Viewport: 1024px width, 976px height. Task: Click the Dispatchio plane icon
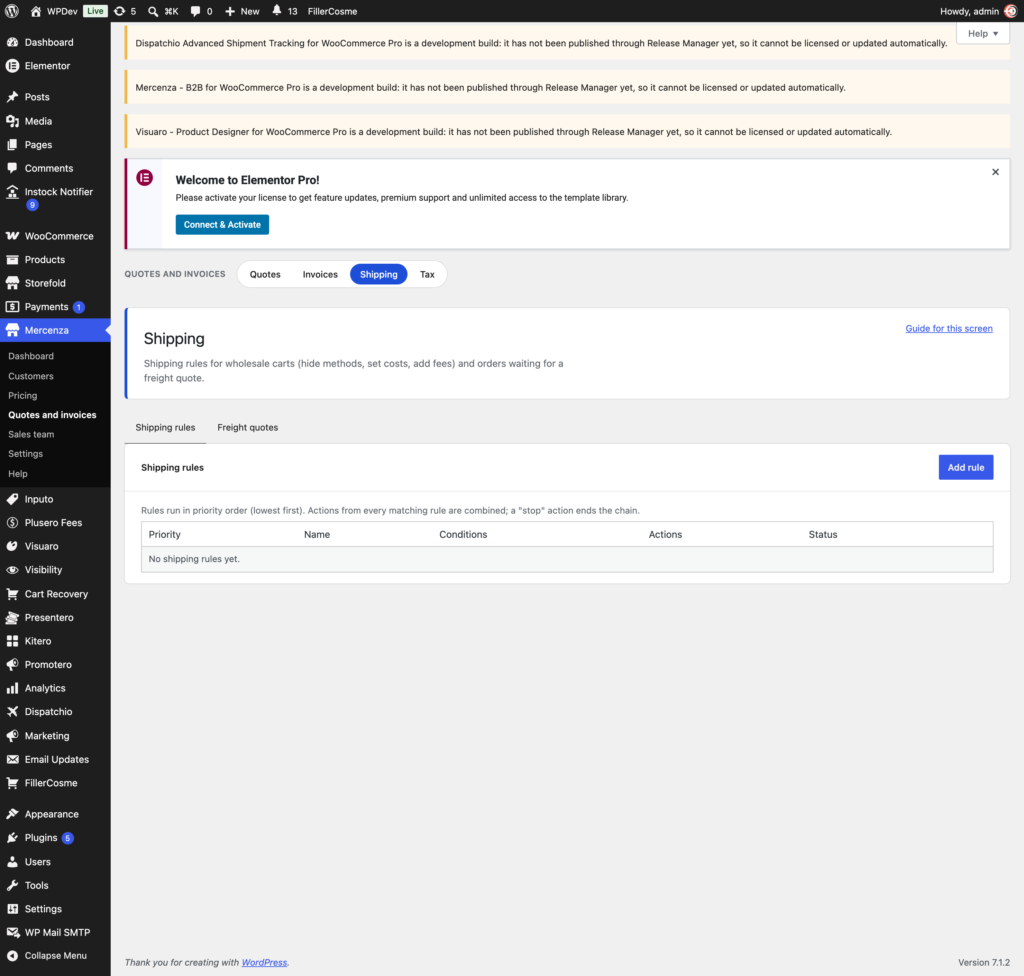coord(12,711)
